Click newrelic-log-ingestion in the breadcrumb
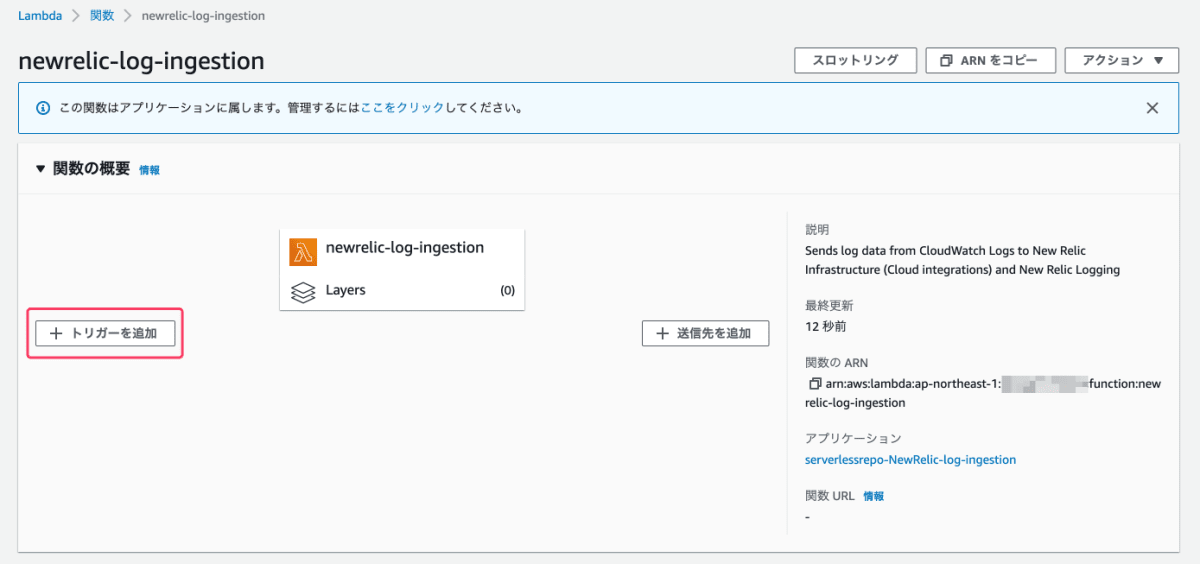This screenshot has height=564, width=1200. [204, 16]
